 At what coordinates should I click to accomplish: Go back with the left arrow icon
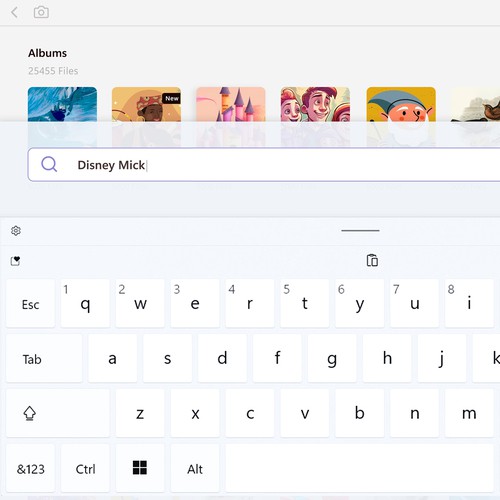point(14,13)
